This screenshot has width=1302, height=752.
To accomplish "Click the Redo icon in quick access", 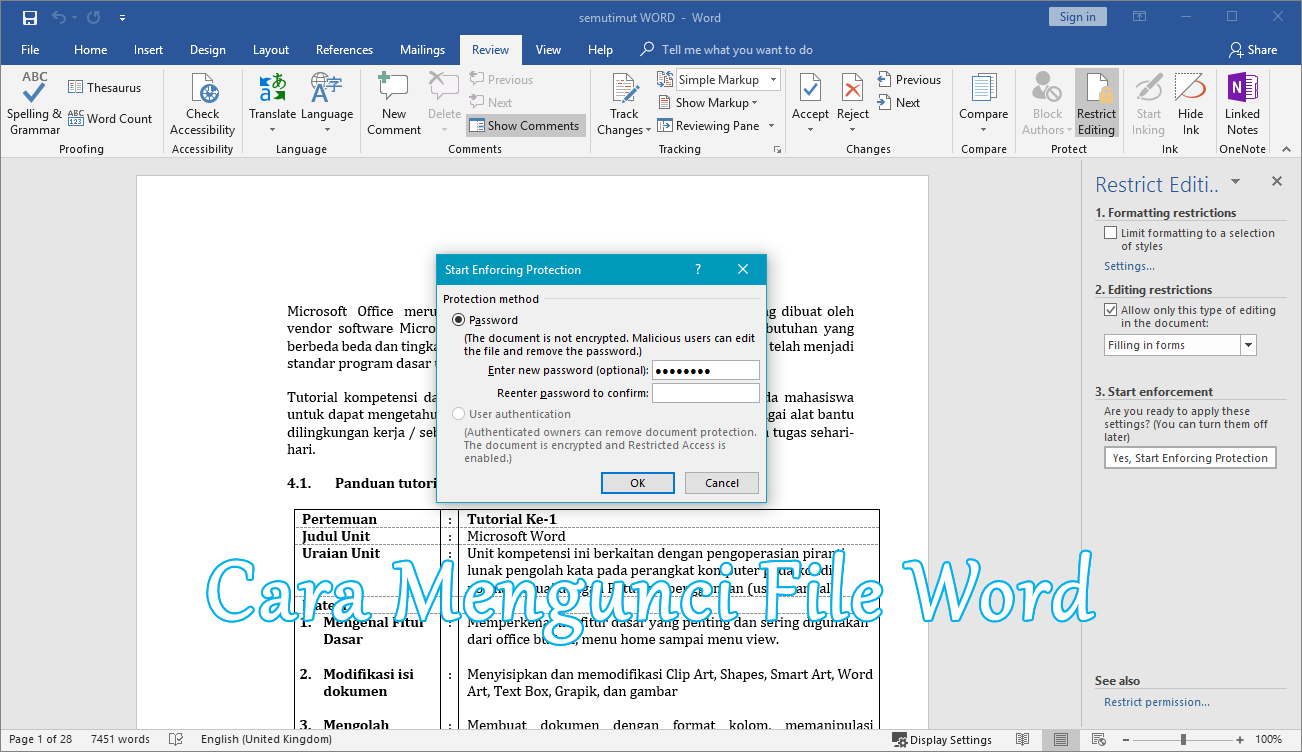I will (x=94, y=17).
